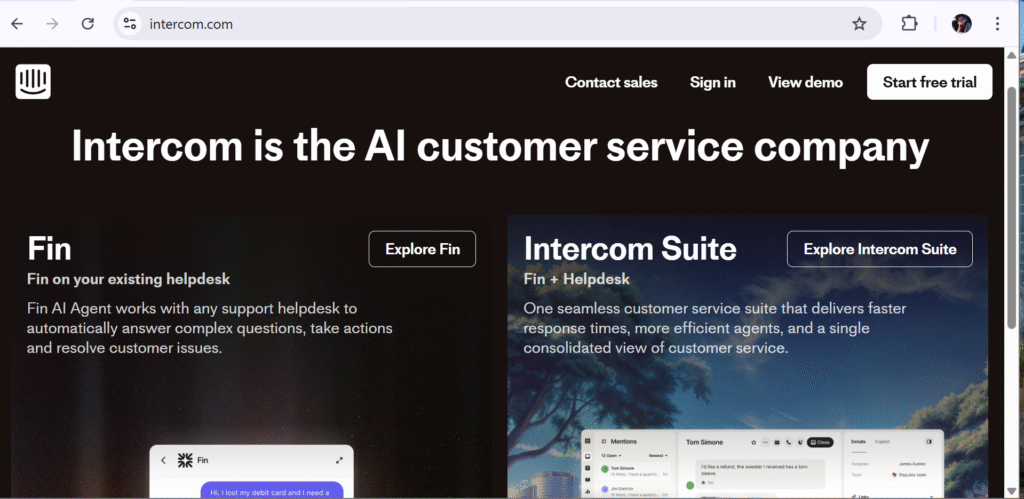
Task: Click the Explore Intercom Suite button
Action: (880, 249)
